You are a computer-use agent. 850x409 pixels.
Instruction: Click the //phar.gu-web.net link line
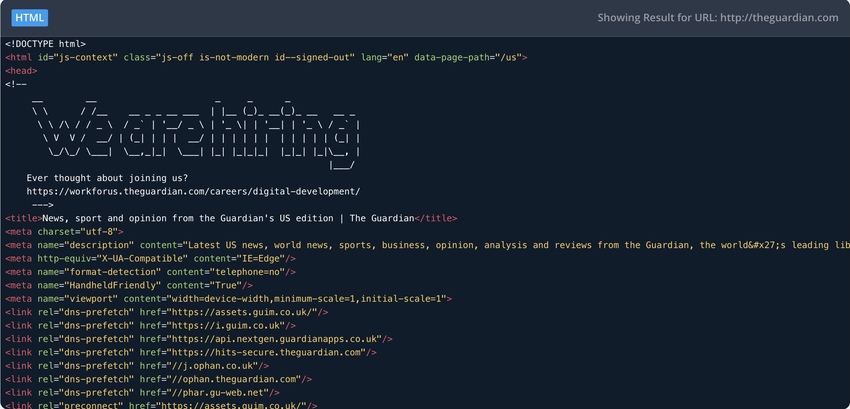pyautogui.click(x=143, y=393)
